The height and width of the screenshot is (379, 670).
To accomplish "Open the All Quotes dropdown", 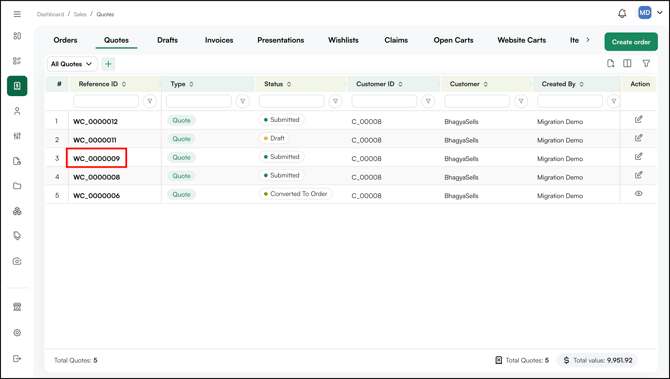I will tap(72, 64).
